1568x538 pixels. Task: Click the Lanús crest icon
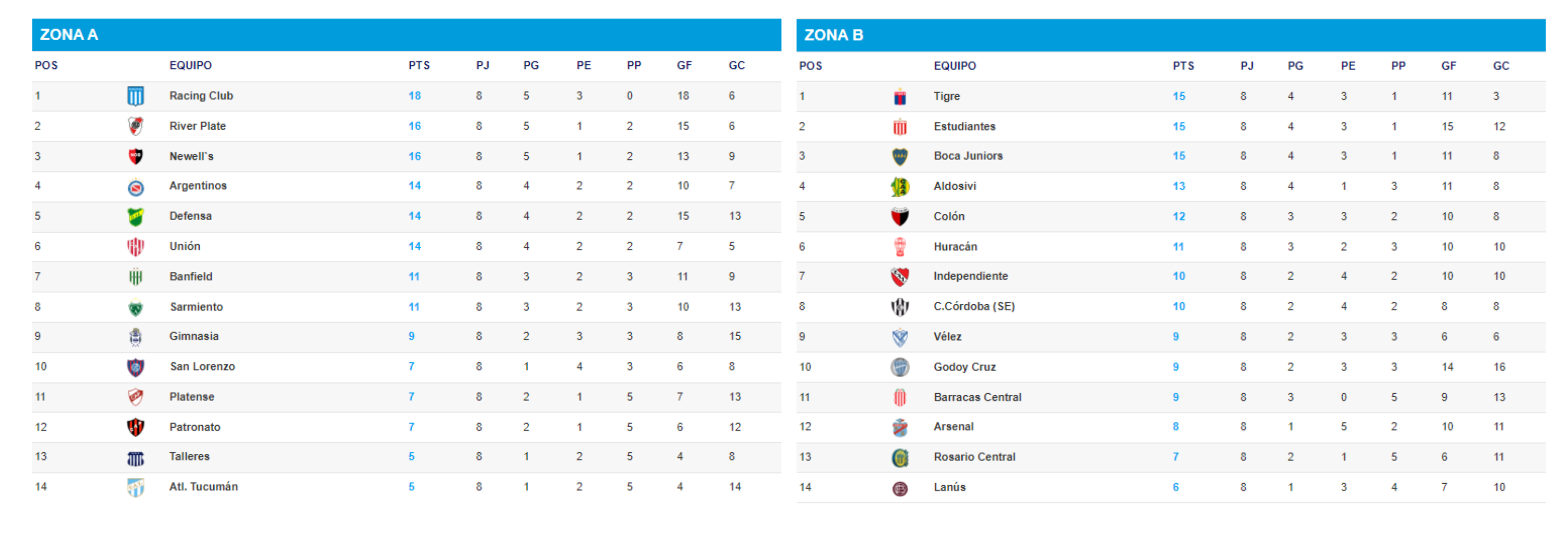[x=900, y=488]
